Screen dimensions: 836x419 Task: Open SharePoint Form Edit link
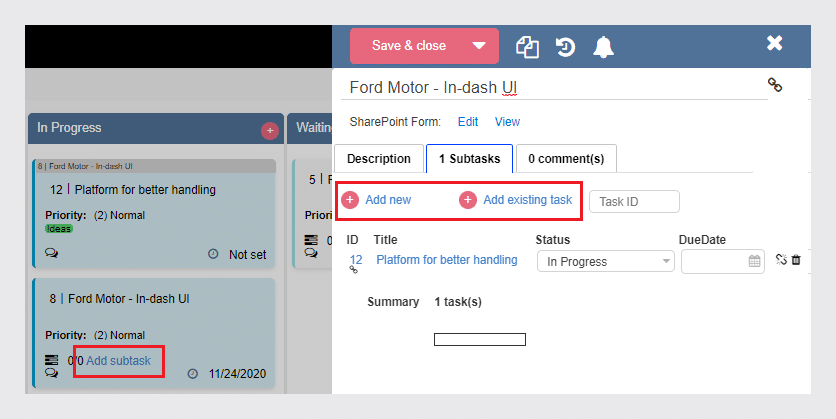pyautogui.click(x=468, y=122)
